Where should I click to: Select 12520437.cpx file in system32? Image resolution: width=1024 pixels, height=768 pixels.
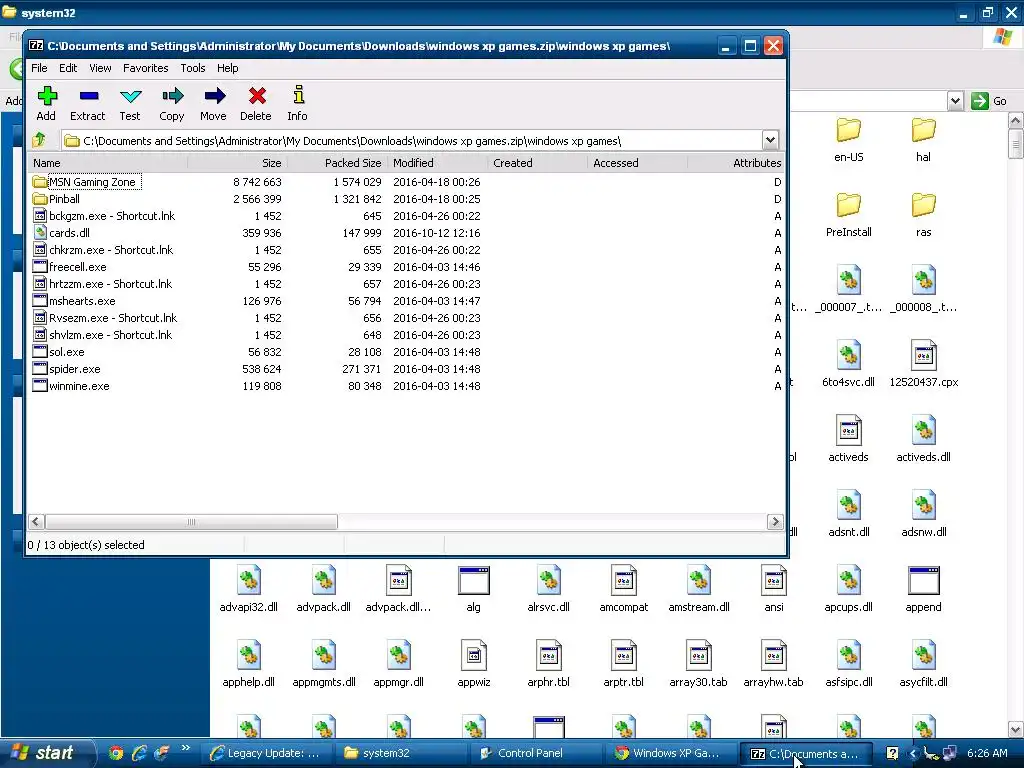923,364
